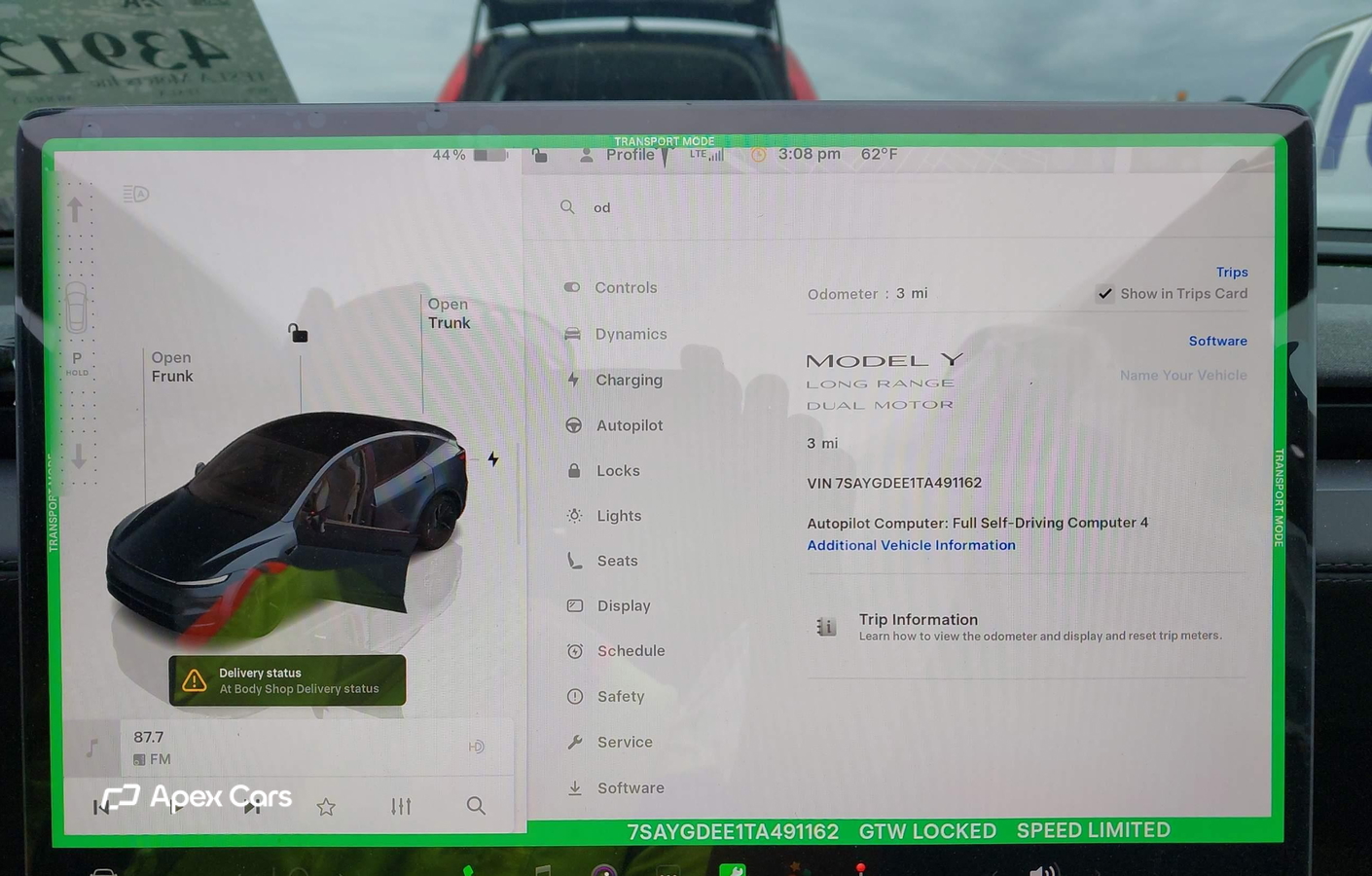The image size is (1372, 876).
Task: Tap the Trip Information book icon
Action: tap(825, 627)
